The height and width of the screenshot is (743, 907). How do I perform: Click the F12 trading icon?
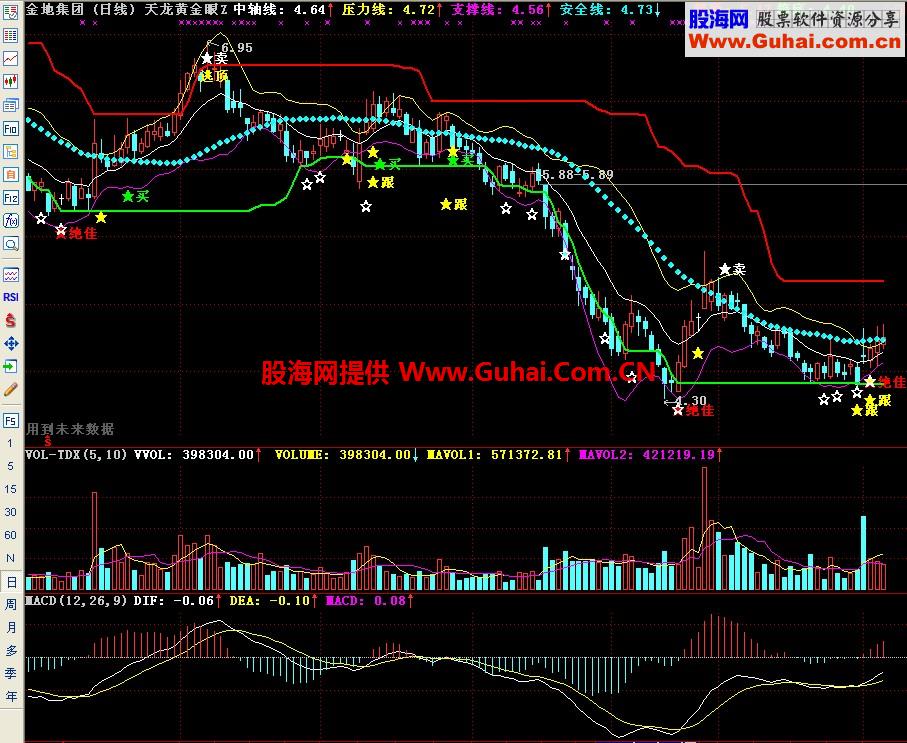[10, 198]
